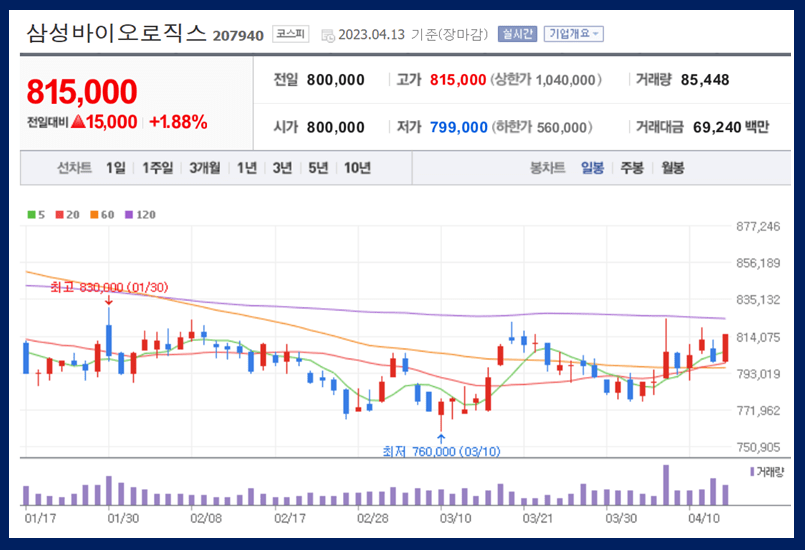Click the 전일 value 800,000
This screenshot has width=805, height=550.
336,80
